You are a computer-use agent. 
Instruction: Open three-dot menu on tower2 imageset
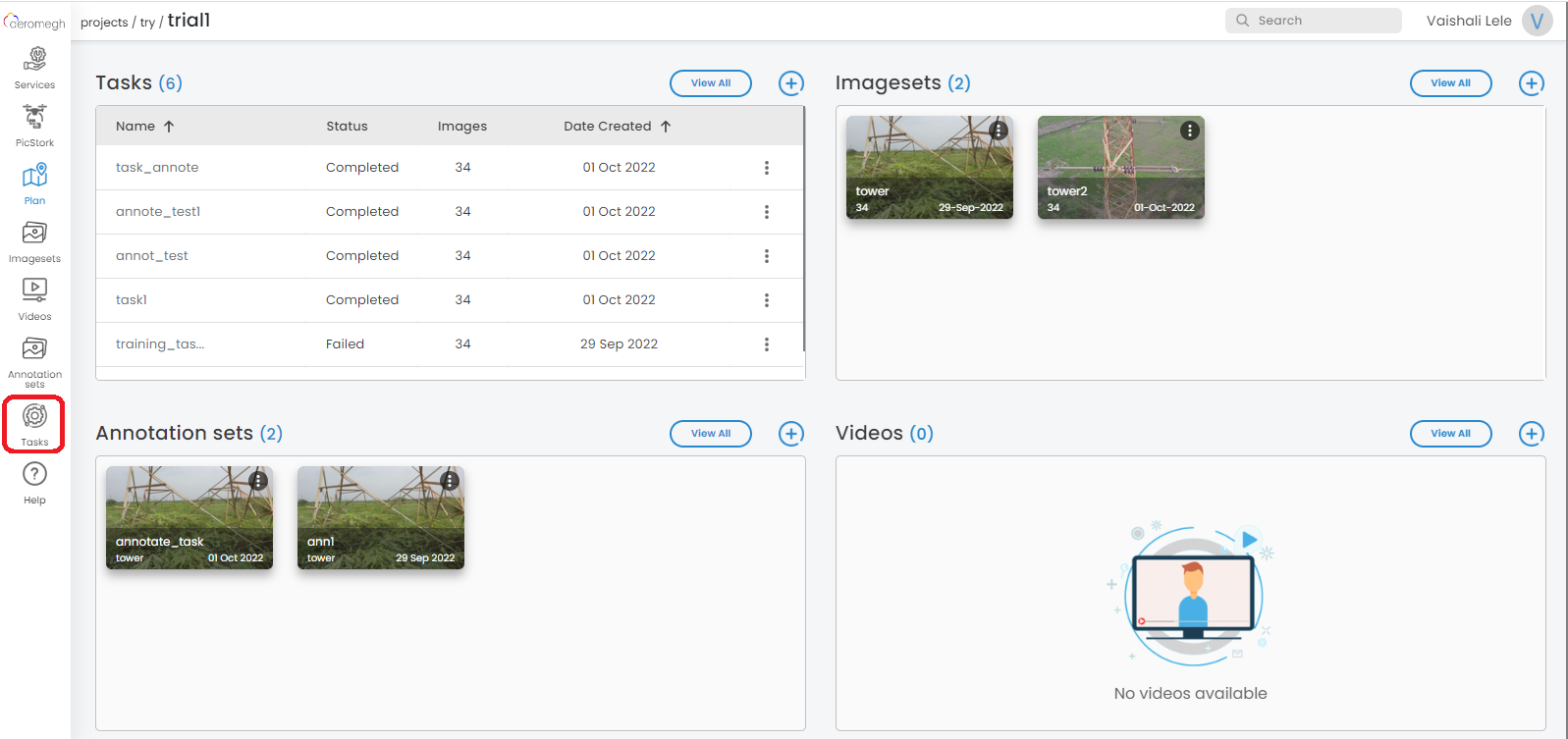[1190, 131]
